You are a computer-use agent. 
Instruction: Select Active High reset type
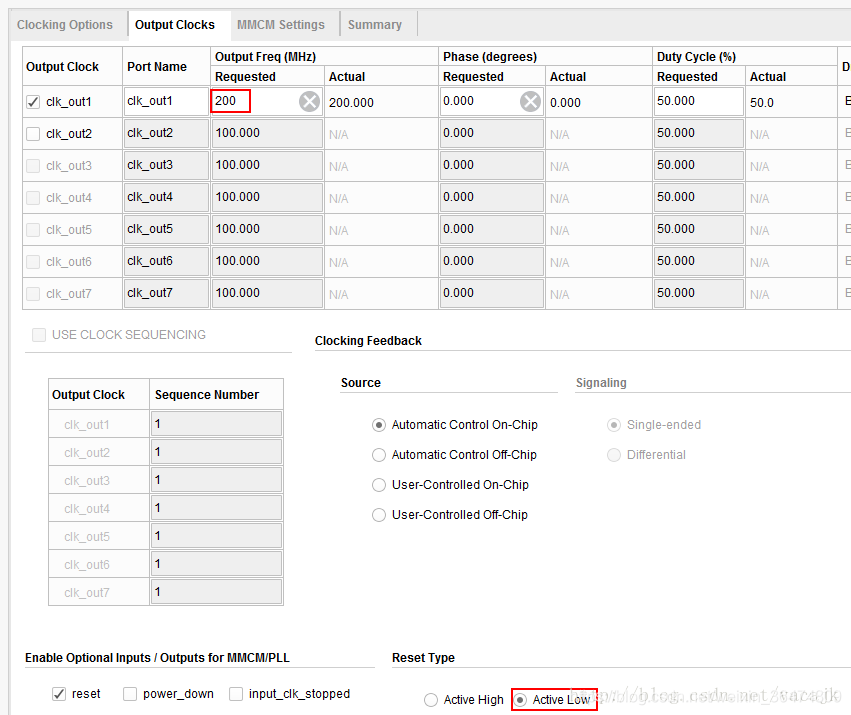pos(431,700)
